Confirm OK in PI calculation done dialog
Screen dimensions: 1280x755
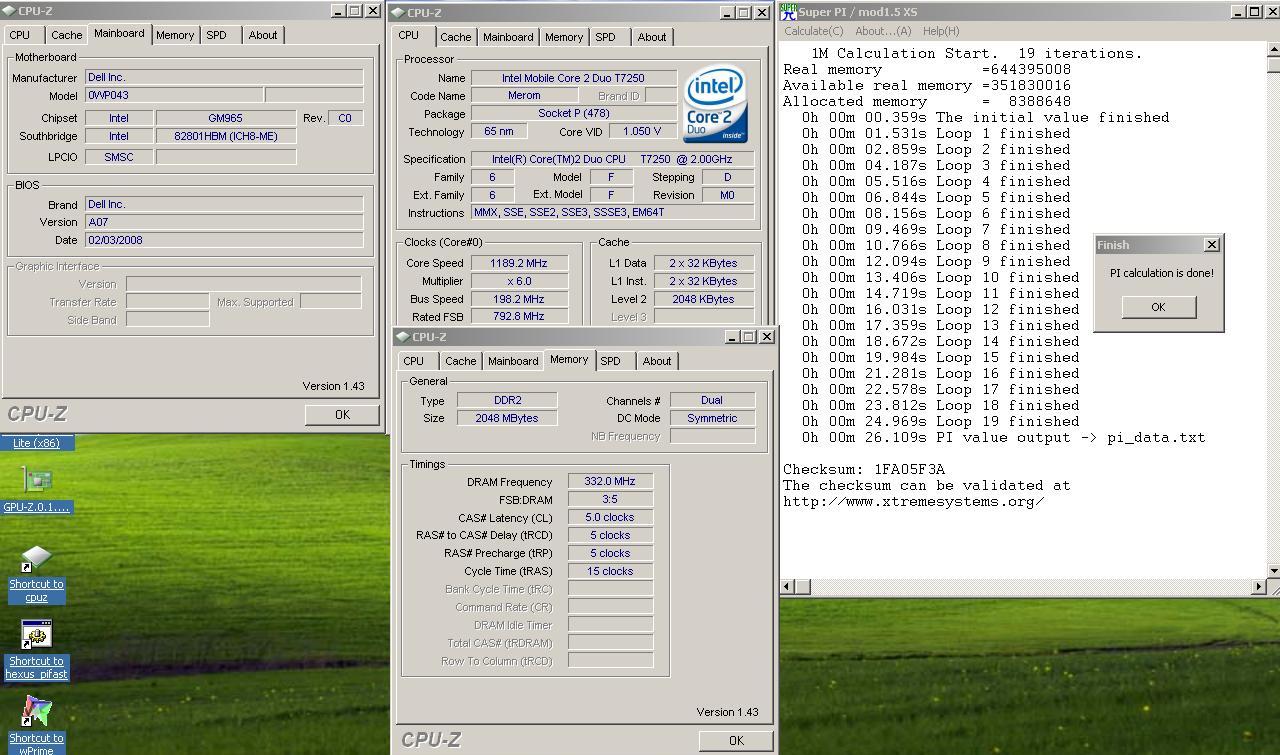[1158, 307]
